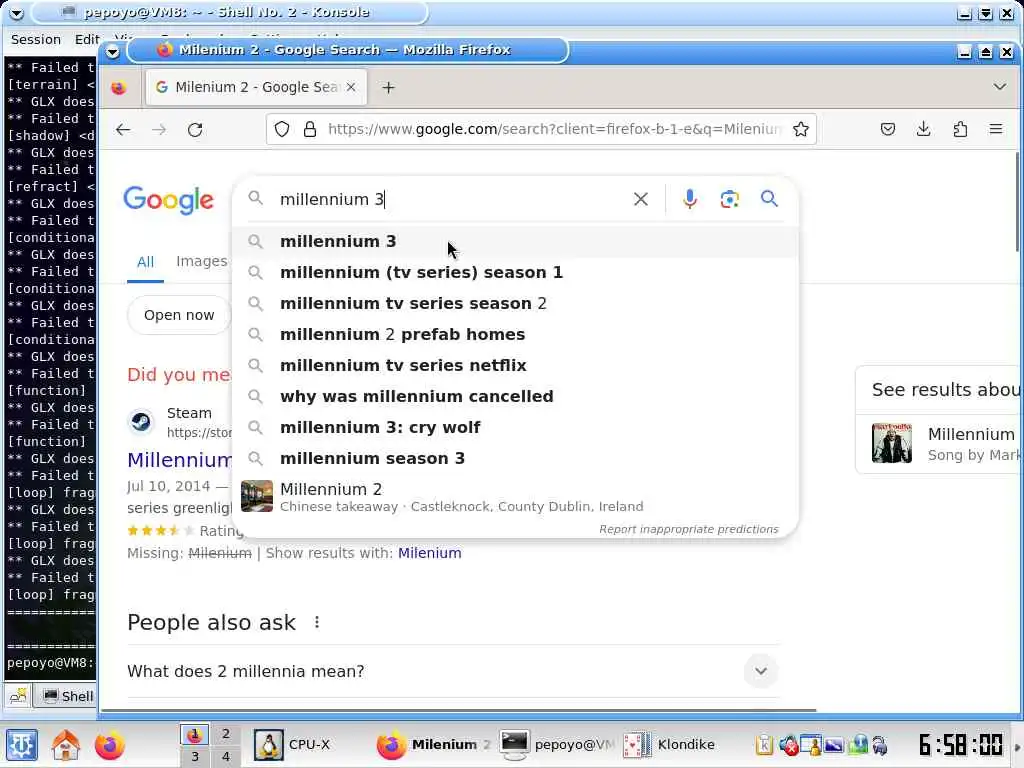Screen dimensions: 1024x768
Task: Switch to the Images results tab
Action: click(202, 261)
